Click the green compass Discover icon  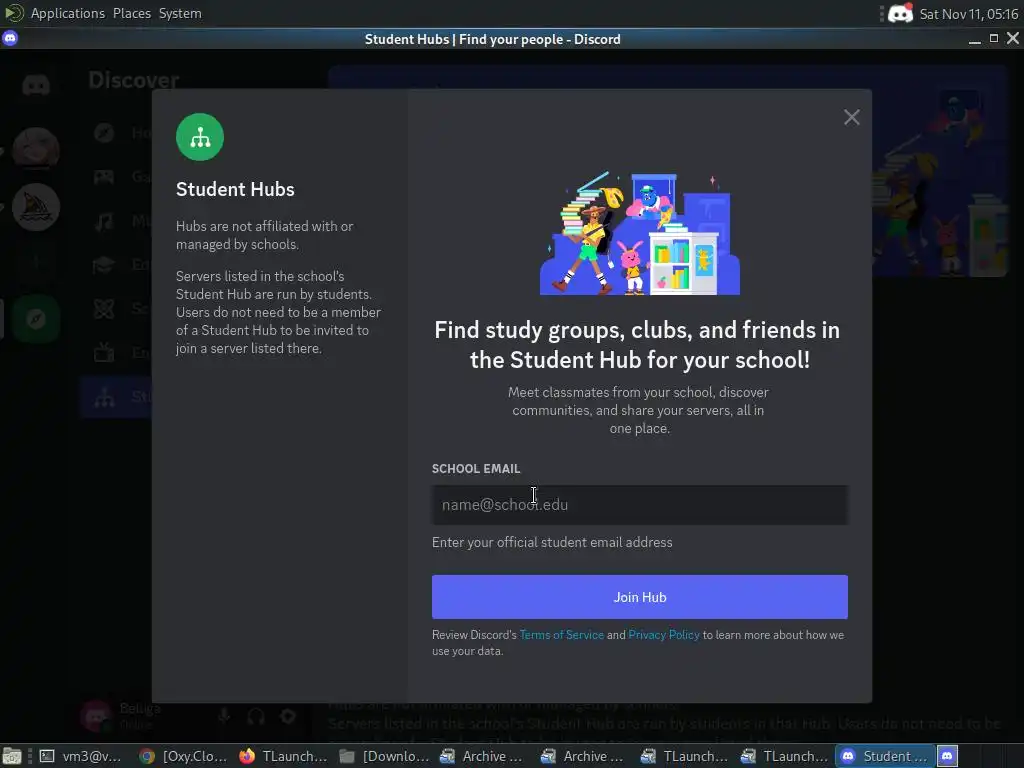click(36, 319)
